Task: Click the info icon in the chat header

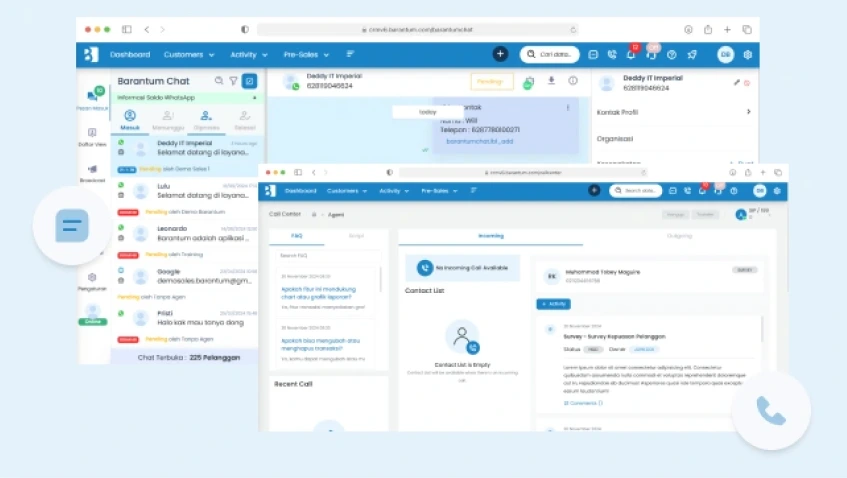Action: pos(573,80)
